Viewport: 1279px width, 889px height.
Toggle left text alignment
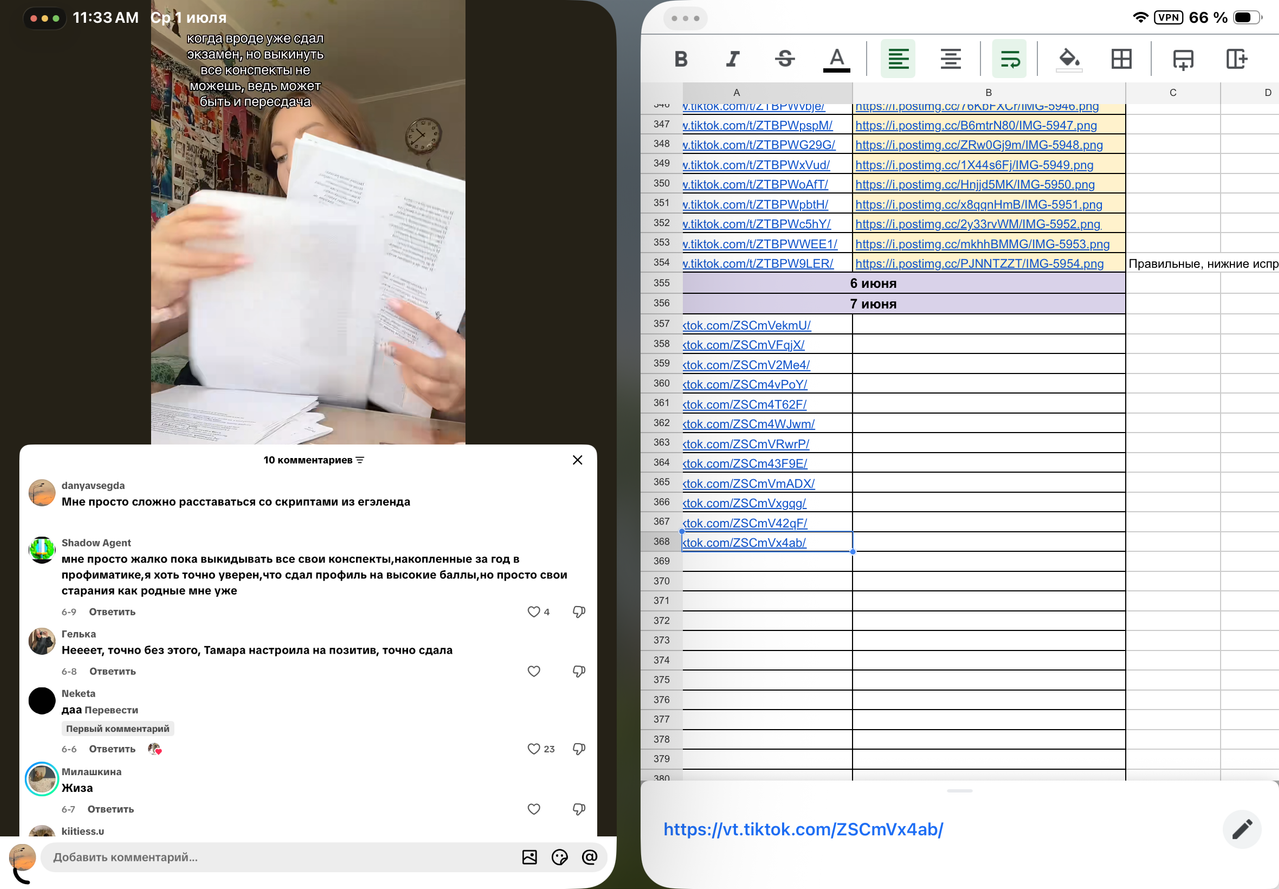(x=898, y=59)
